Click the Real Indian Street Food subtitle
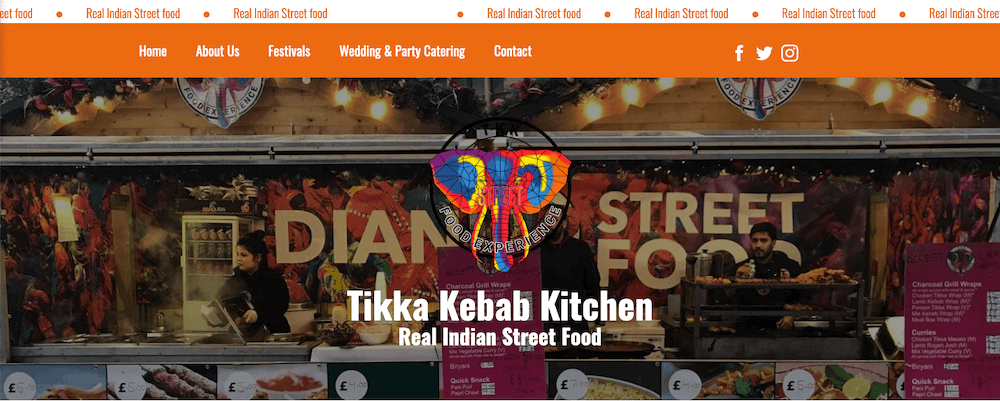The height and width of the screenshot is (401, 1000). tap(500, 336)
